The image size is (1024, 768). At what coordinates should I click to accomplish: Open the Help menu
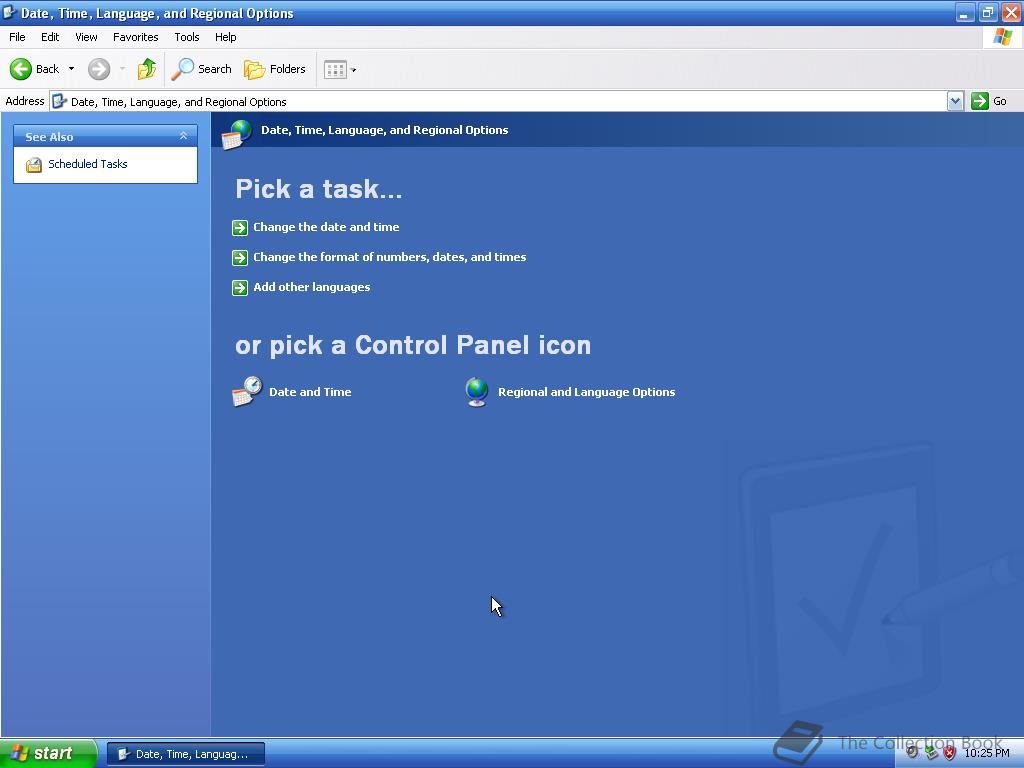(x=225, y=37)
